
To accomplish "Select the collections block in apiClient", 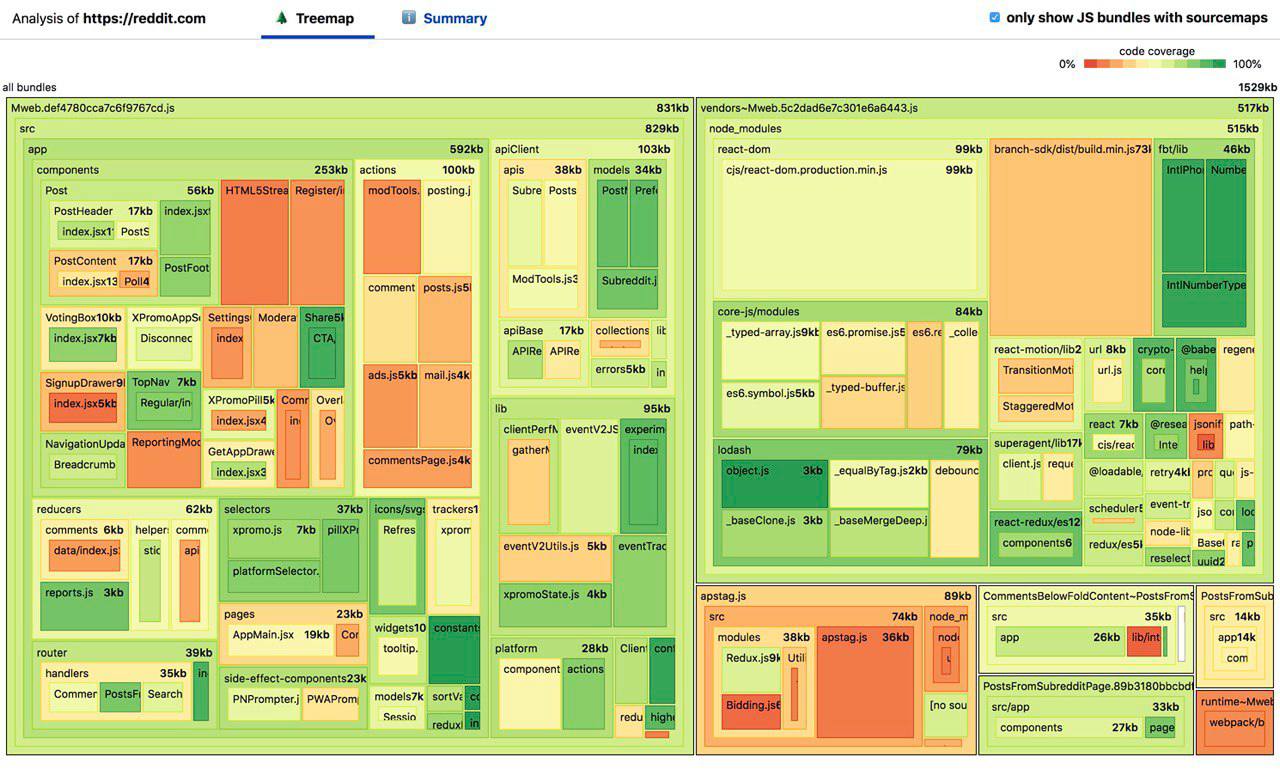I will point(621,338).
